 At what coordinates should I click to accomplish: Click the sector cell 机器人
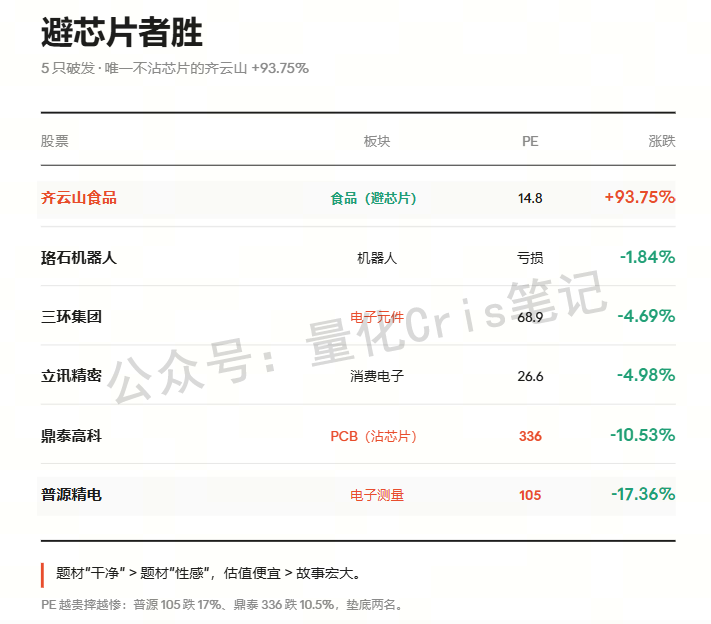(377, 258)
